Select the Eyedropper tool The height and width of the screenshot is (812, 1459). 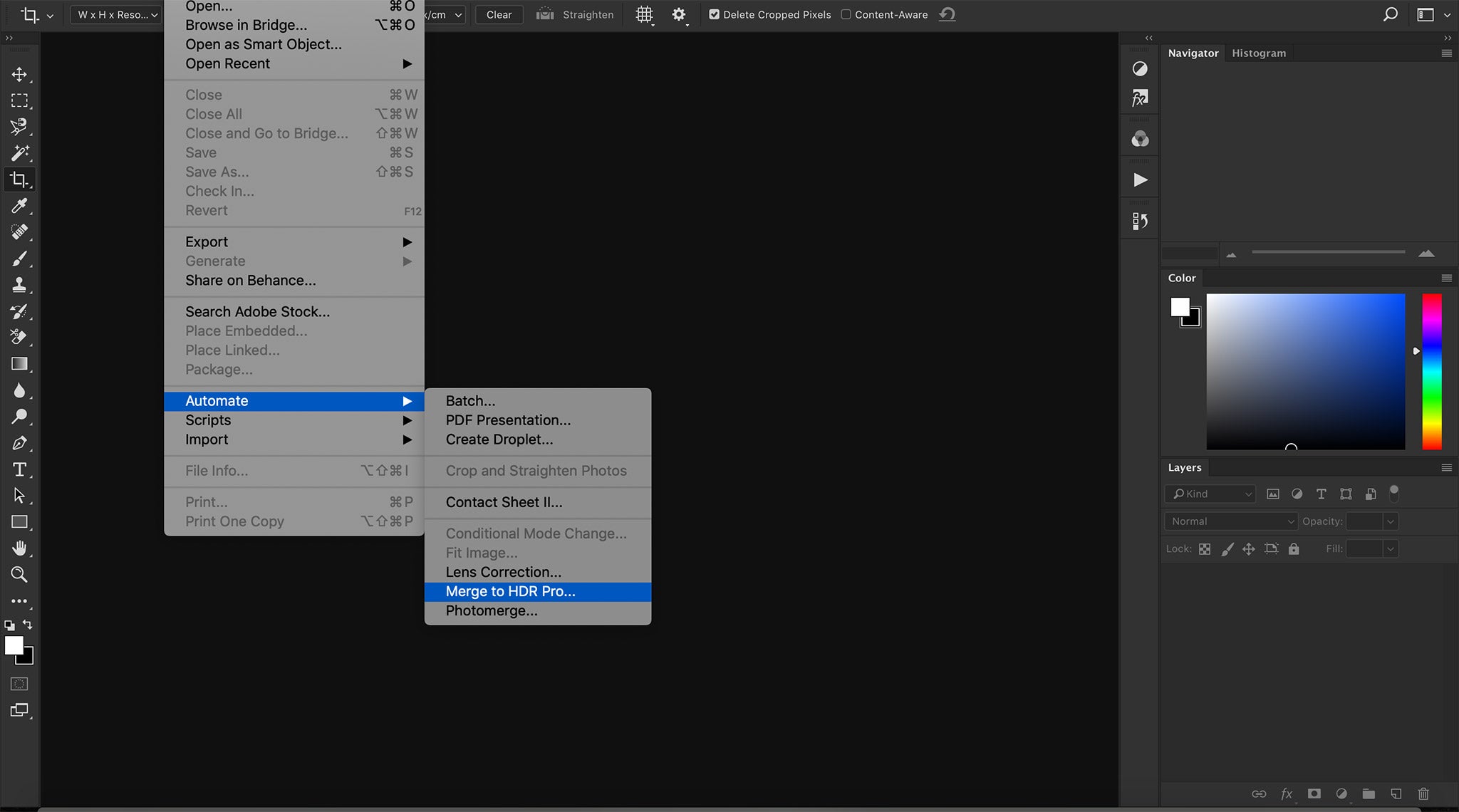(19, 206)
